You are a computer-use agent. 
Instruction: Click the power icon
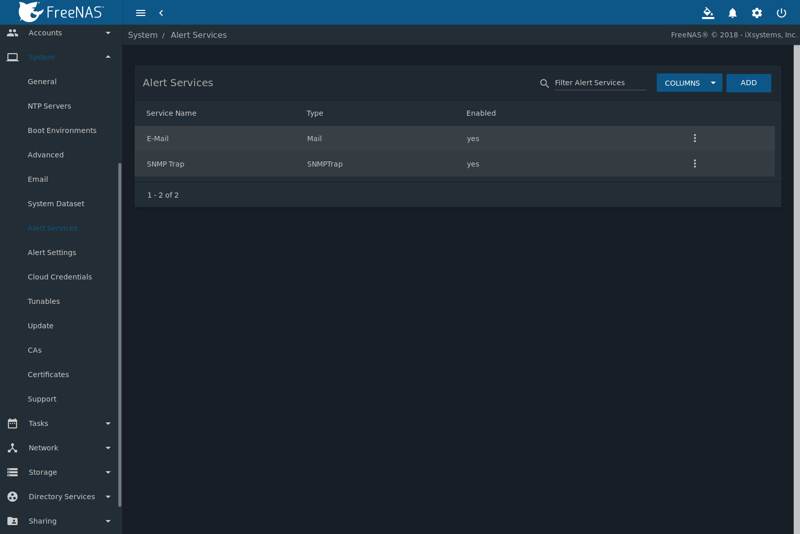click(781, 13)
